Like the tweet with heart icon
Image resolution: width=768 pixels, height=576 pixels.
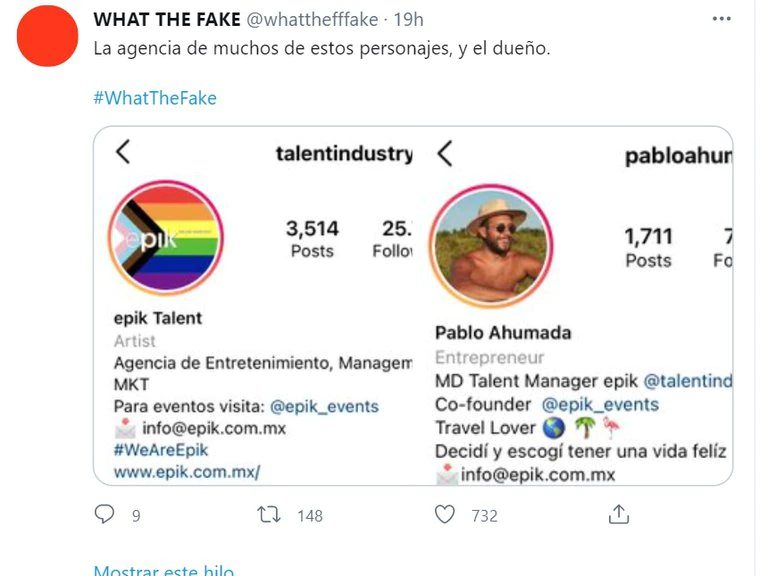click(x=445, y=515)
